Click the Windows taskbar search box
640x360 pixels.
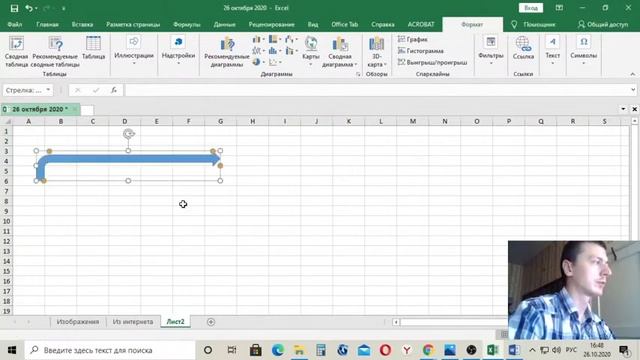pos(110,350)
